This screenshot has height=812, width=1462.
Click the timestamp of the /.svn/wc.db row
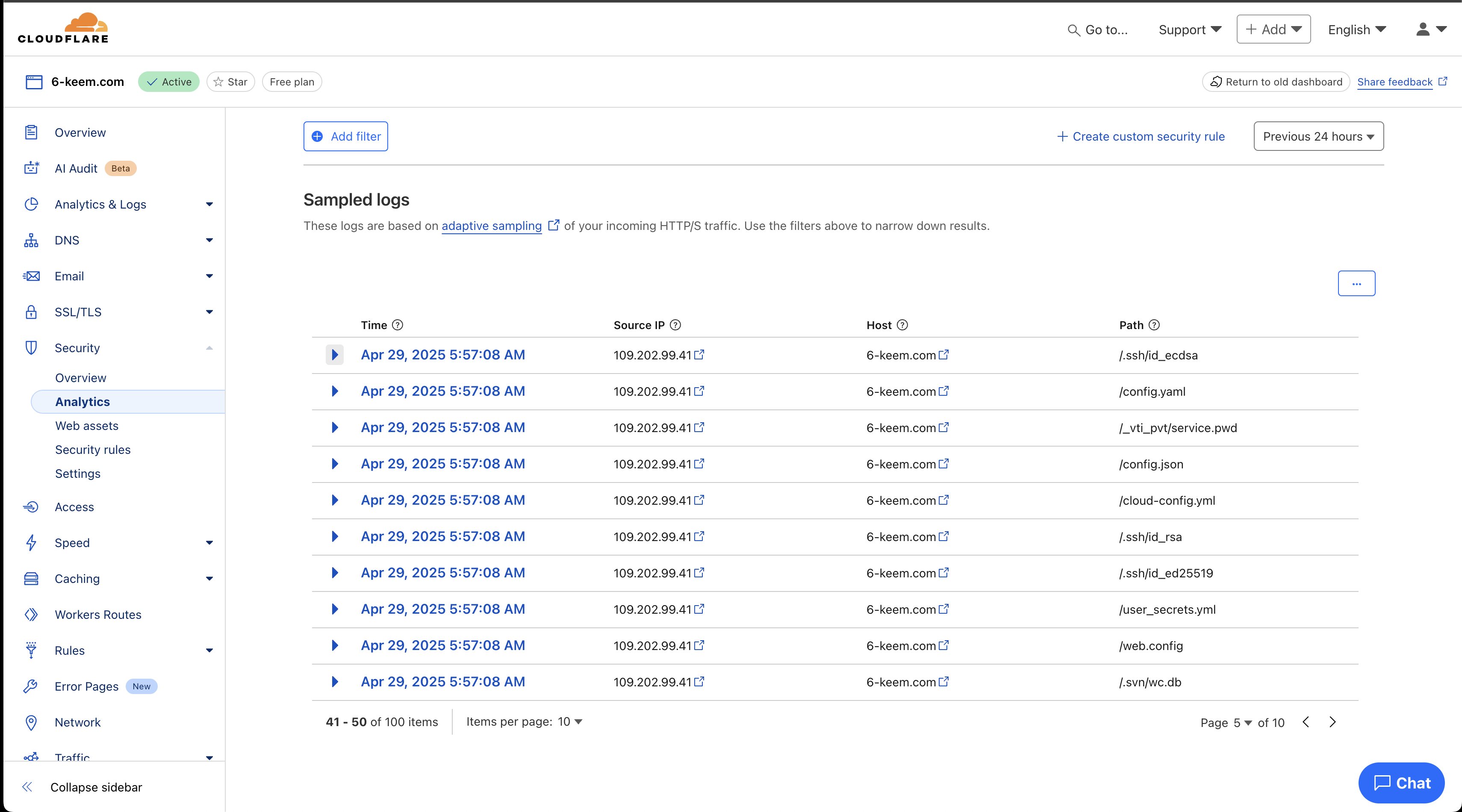coord(443,682)
